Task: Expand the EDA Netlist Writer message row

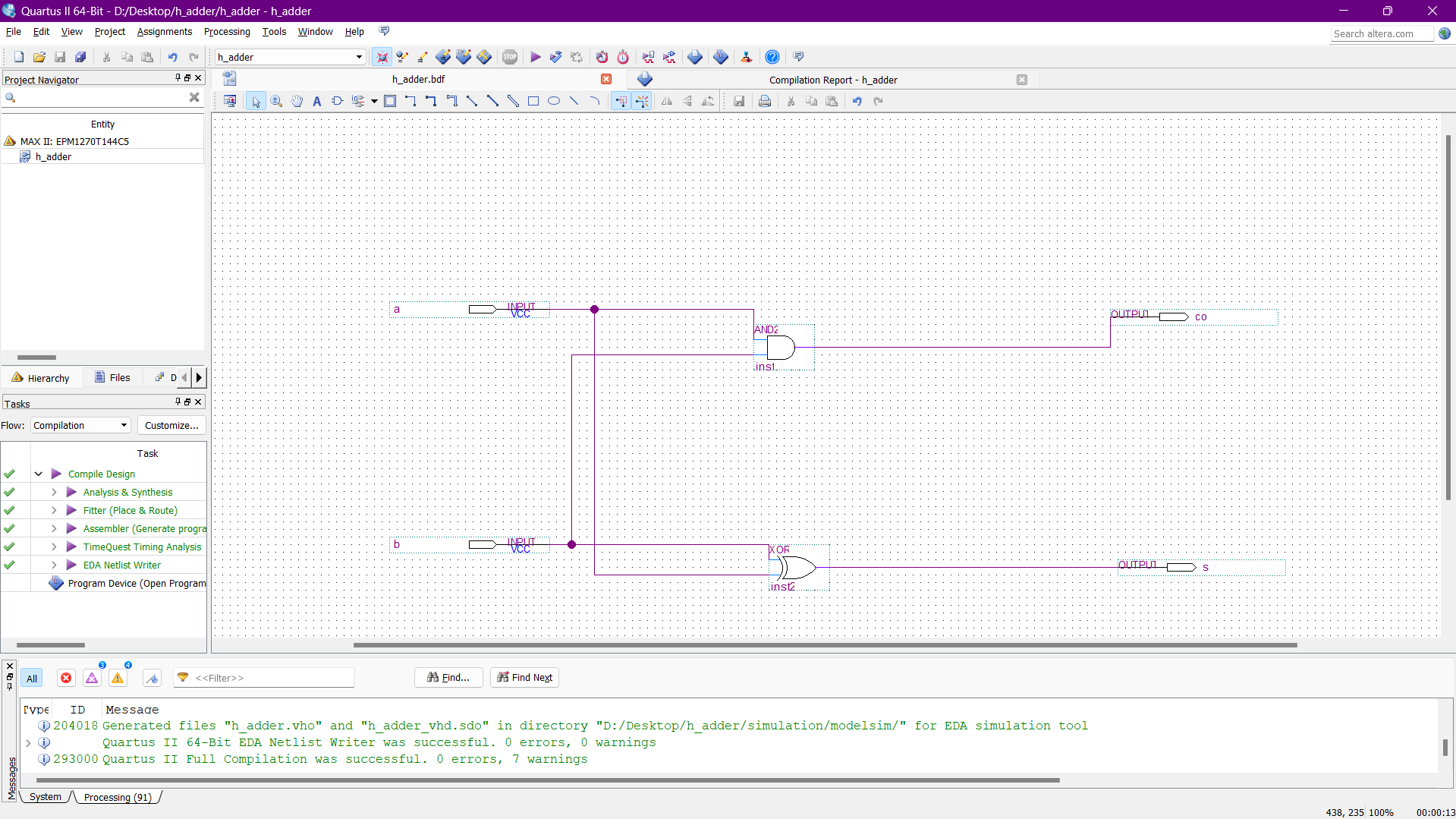Action: [29, 742]
